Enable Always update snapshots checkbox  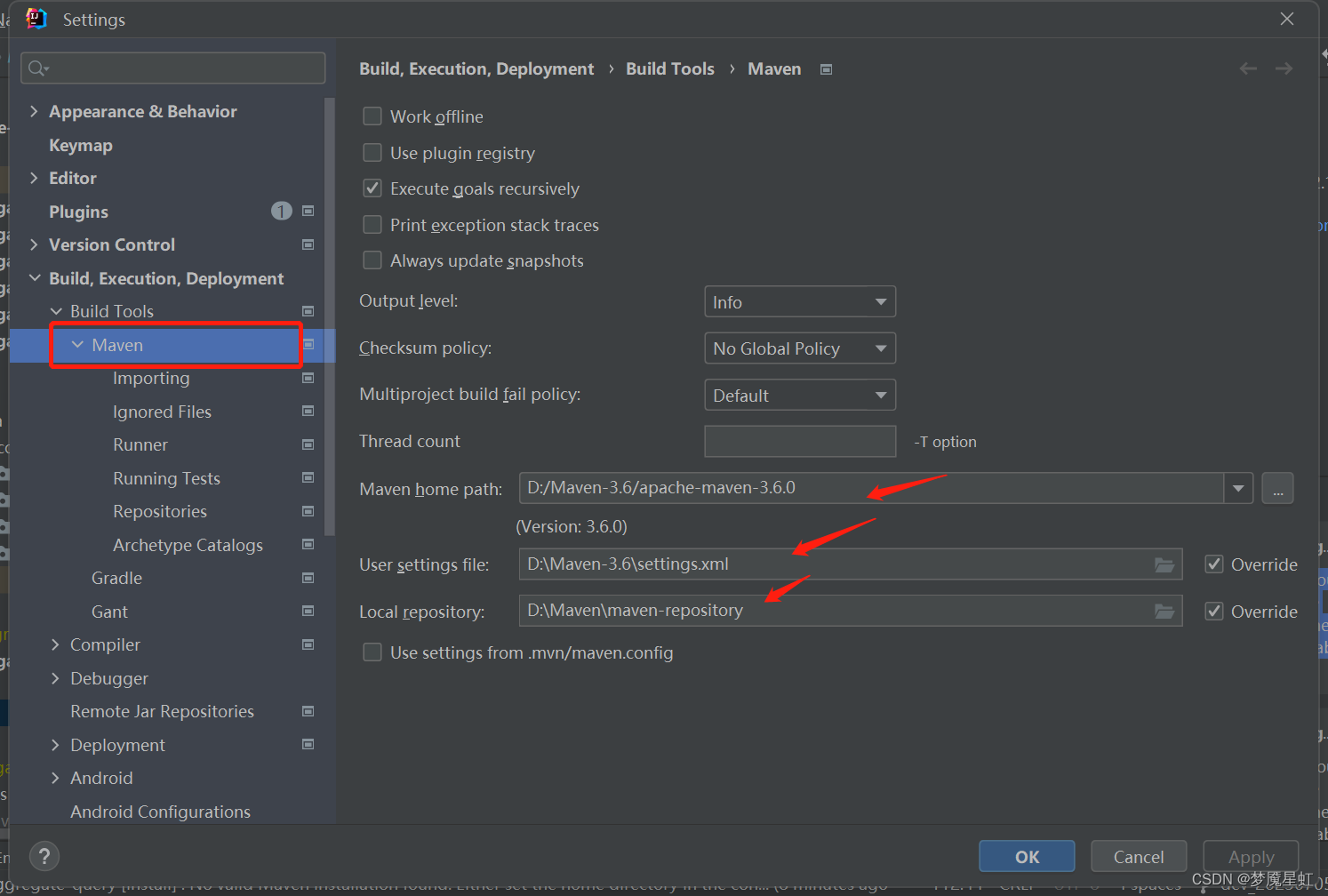[372, 260]
